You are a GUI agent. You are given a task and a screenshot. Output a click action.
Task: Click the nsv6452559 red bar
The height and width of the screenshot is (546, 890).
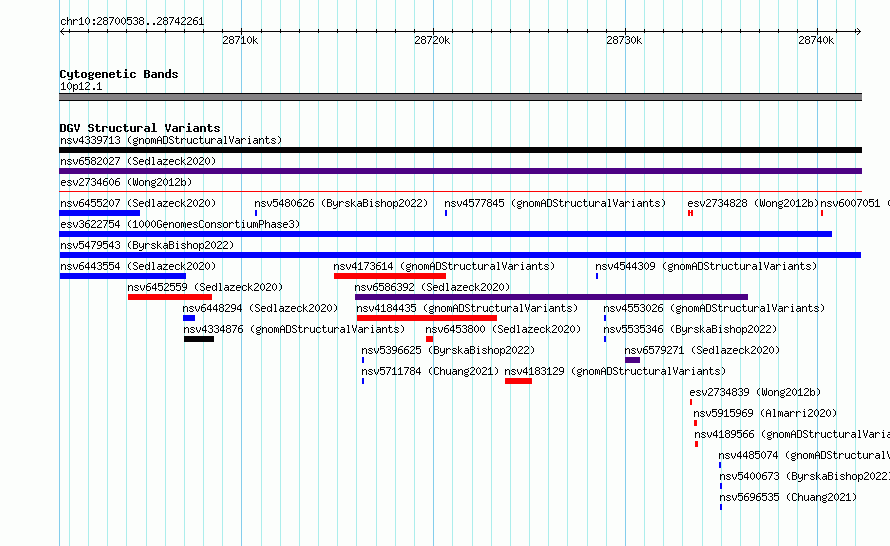coord(170,297)
